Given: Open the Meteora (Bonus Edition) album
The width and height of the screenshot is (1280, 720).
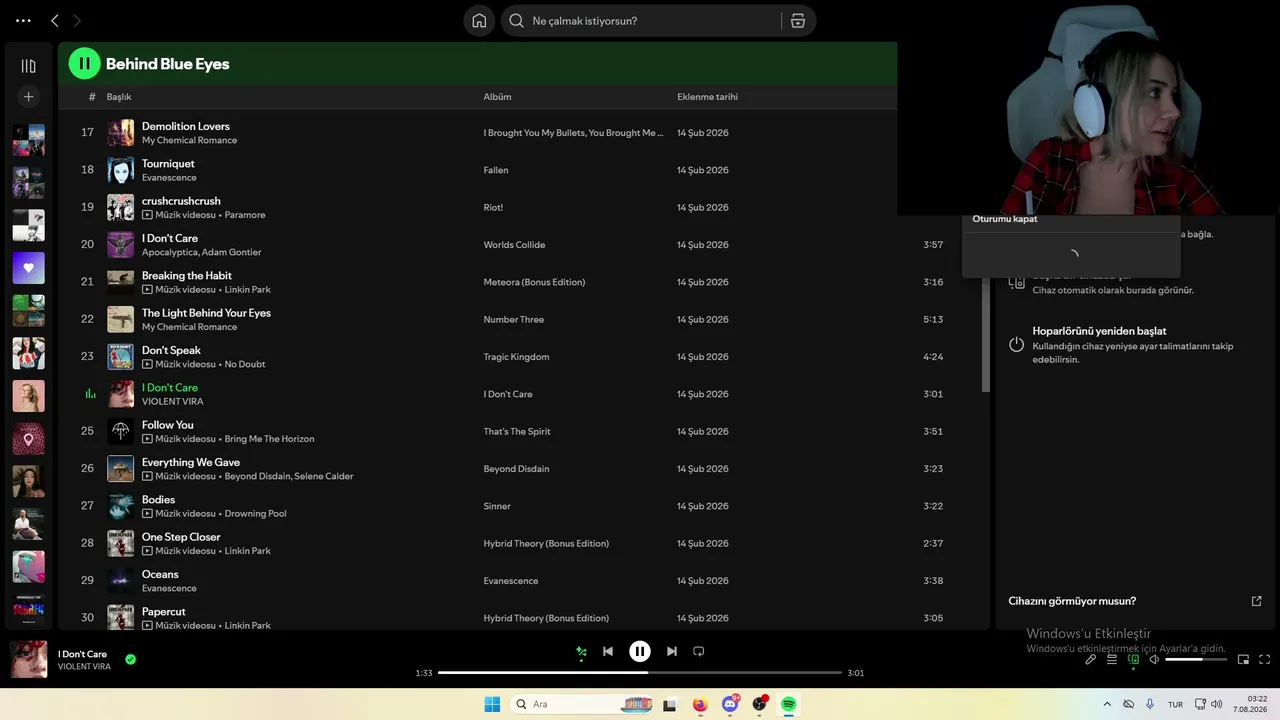Looking at the screenshot, I should [534, 282].
